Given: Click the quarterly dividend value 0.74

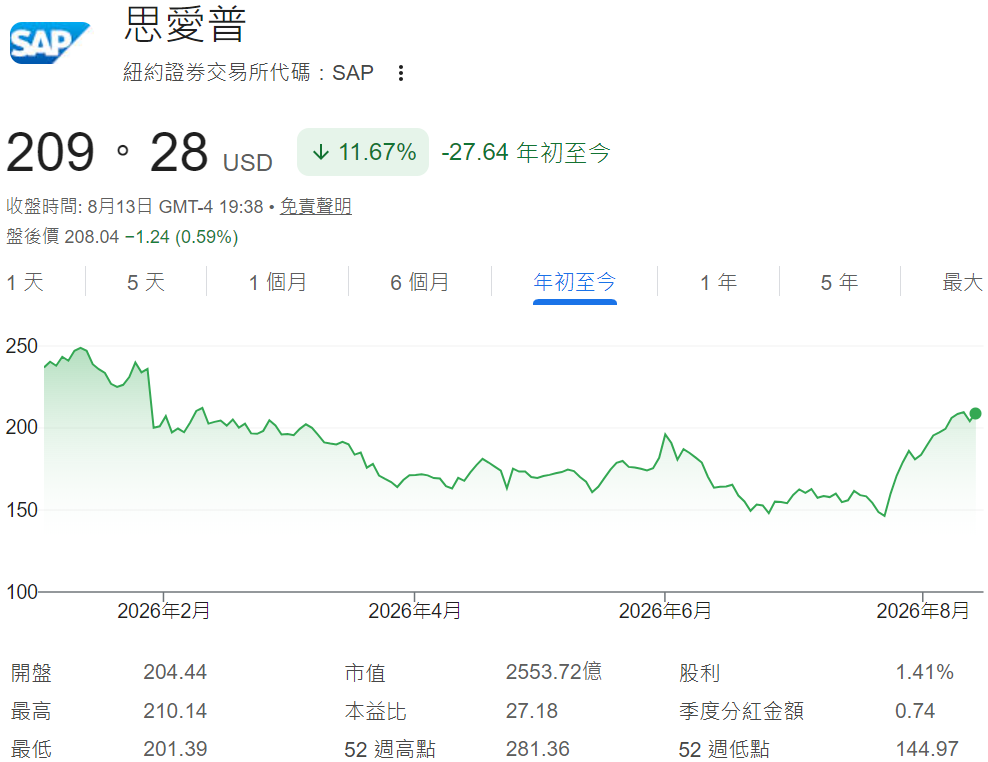Looking at the screenshot, I should tap(915, 711).
